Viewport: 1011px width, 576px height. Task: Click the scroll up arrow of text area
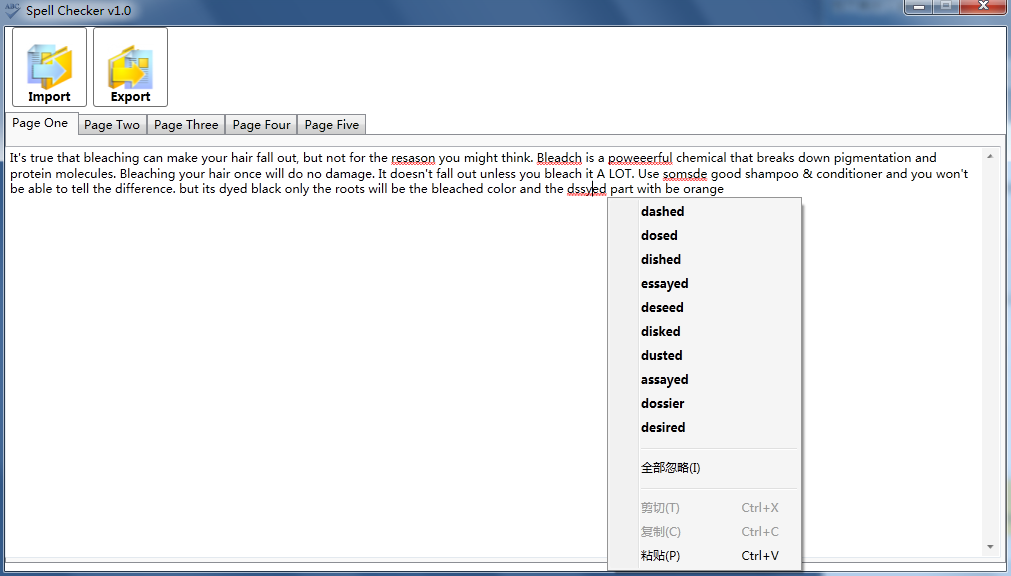click(989, 156)
